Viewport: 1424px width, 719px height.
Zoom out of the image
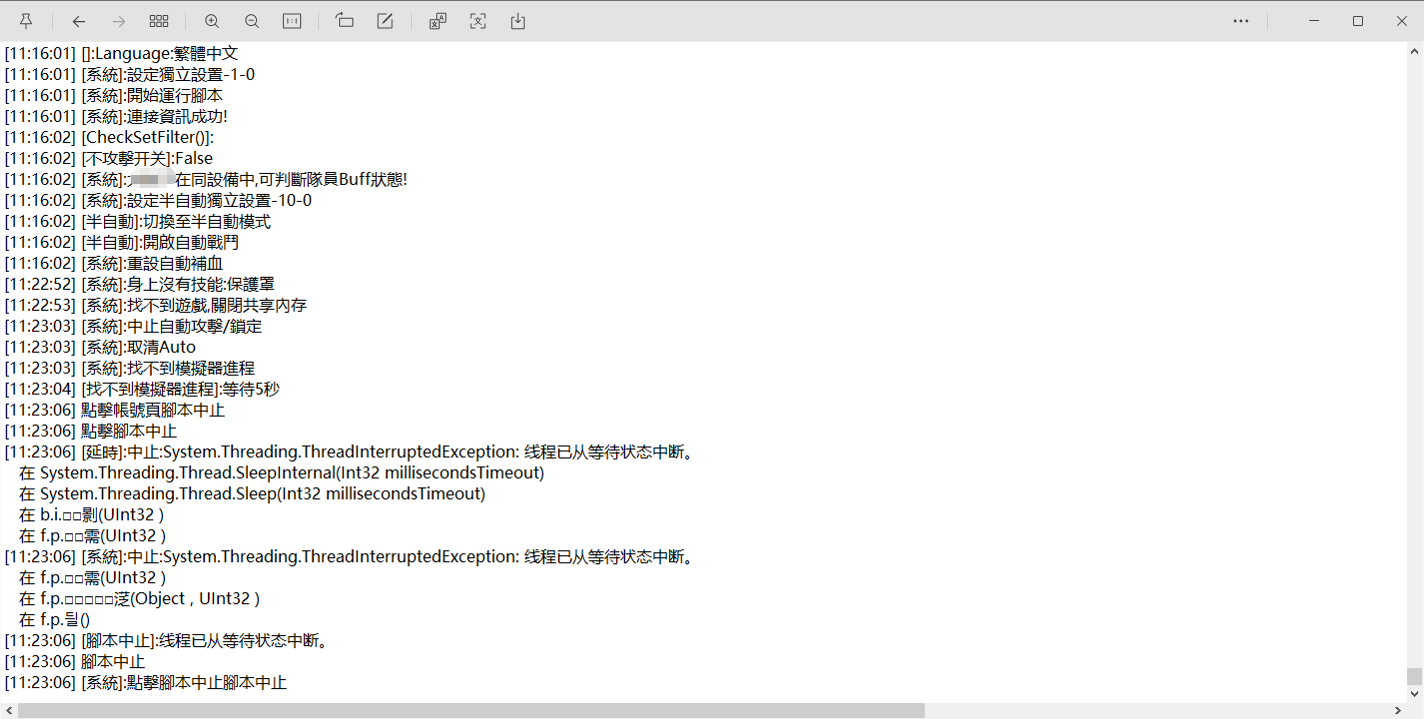pyautogui.click(x=252, y=21)
